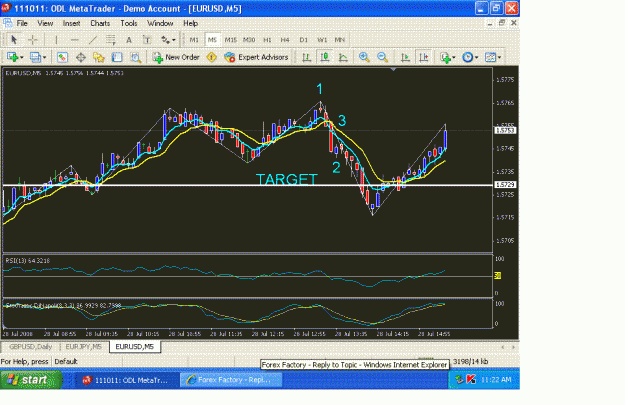This screenshot has height=405, width=625.
Task: Click the Windows start button
Action: [31, 379]
